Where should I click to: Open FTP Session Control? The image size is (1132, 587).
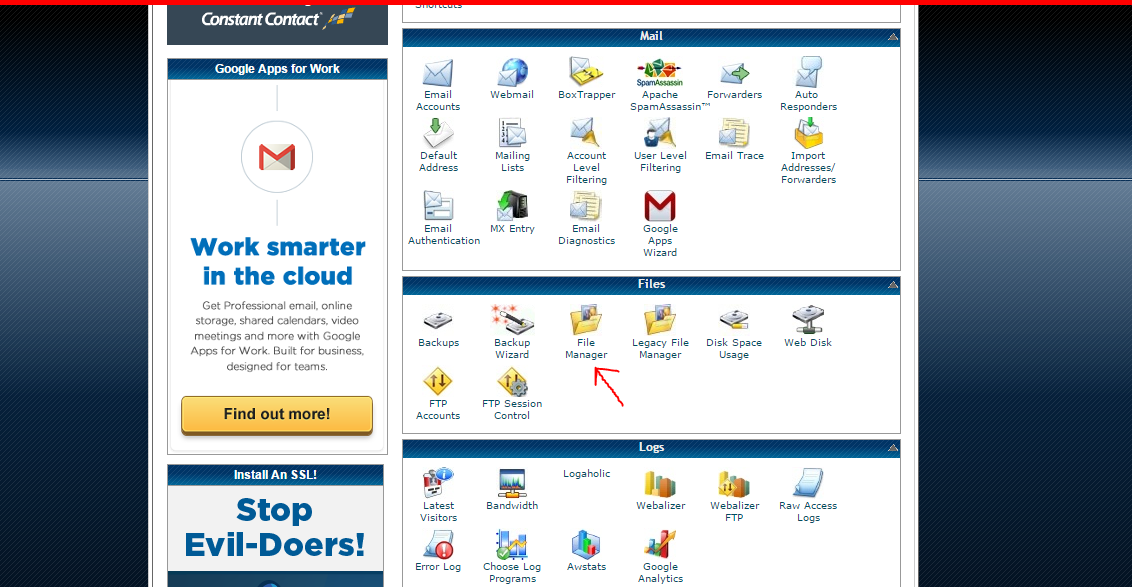(512, 394)
